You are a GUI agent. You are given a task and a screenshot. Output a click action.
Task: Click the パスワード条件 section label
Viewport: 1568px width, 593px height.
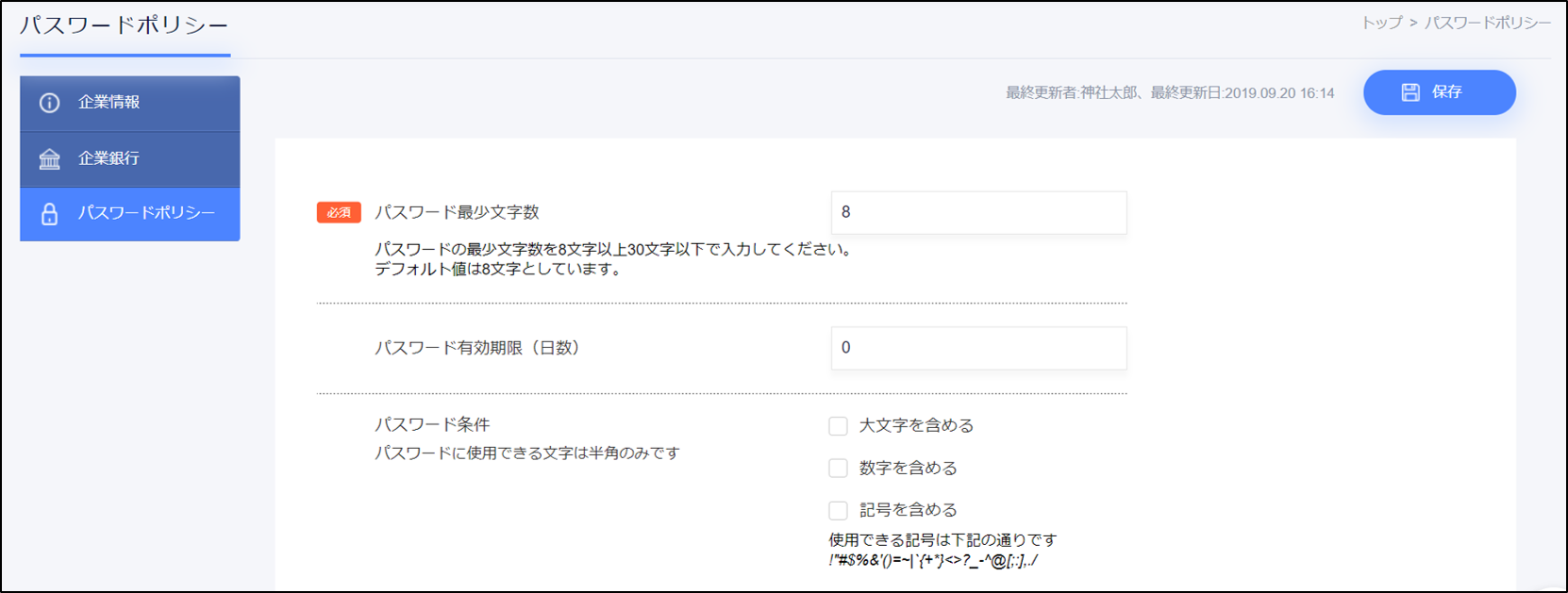pos(432,425)
